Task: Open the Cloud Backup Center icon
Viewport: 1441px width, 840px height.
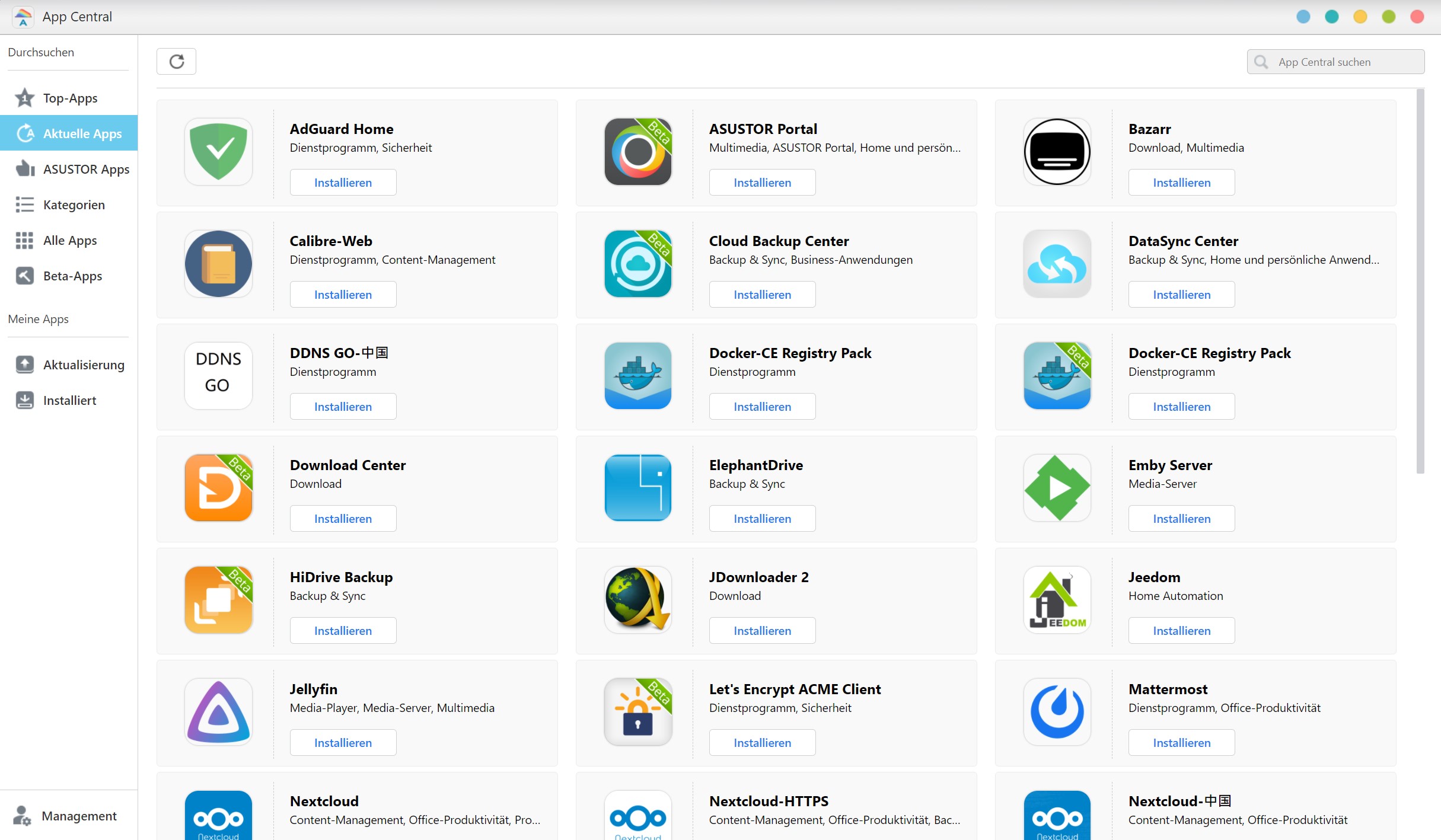Action: (637, 264)
